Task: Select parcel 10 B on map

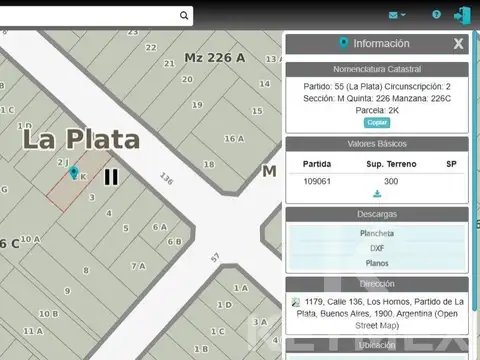Action: click(49, 314)
